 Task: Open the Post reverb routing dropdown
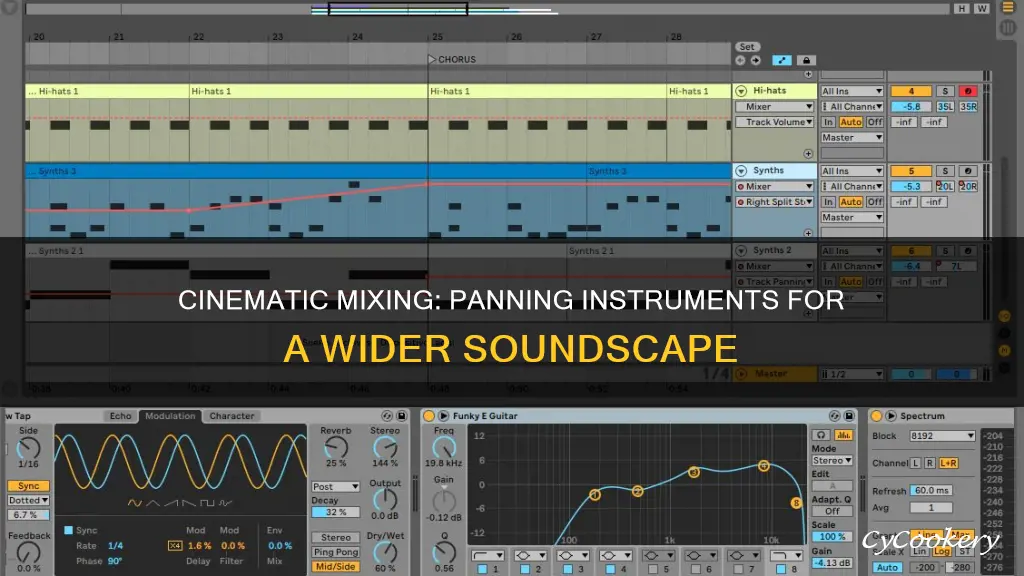(336, 487)
